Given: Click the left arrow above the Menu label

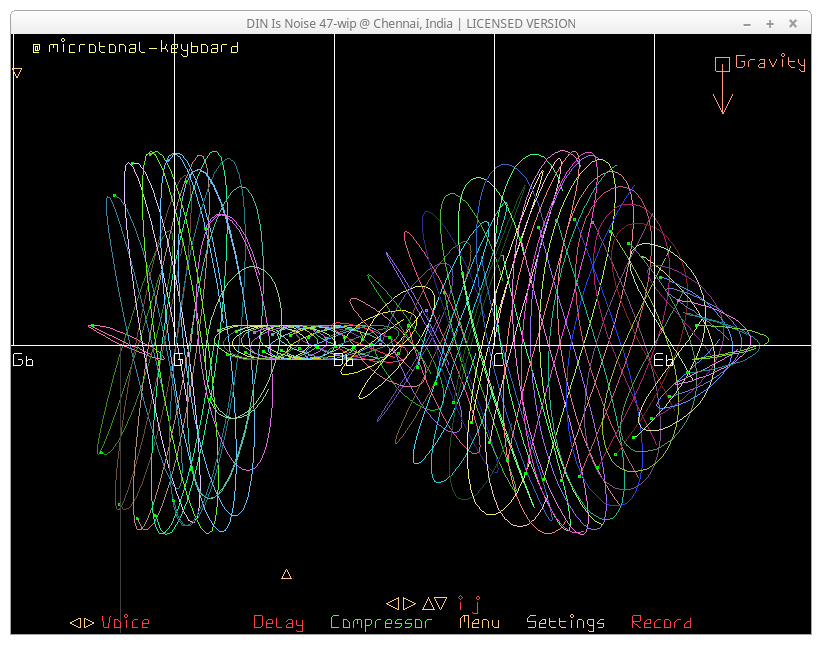Looking at the screenshot, I should point(393,603).
